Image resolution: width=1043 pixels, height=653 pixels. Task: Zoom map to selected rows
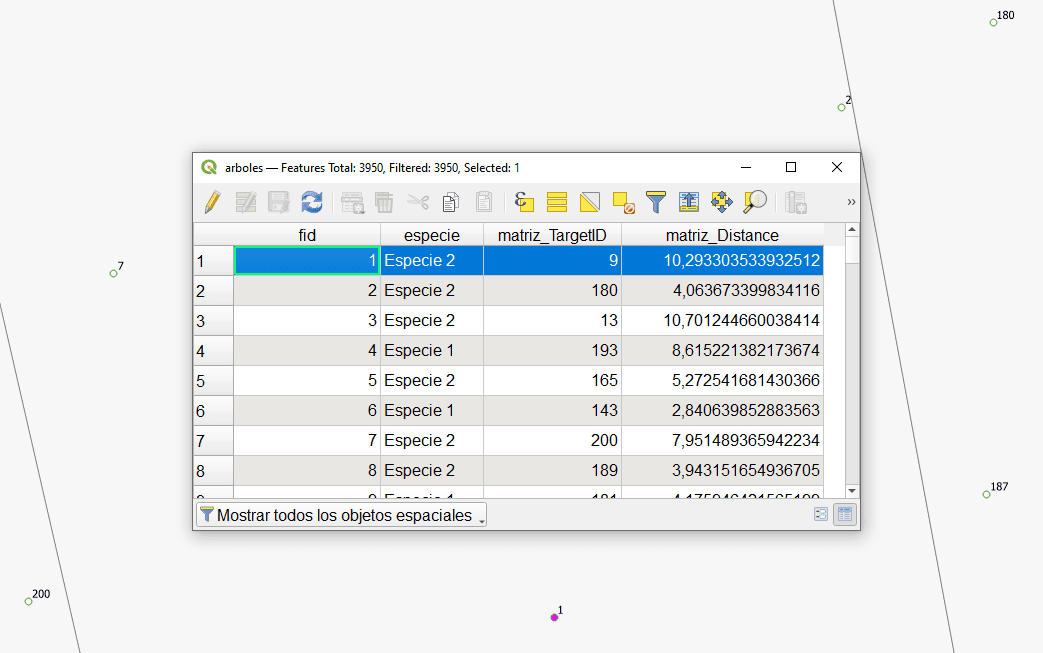(755, 202)
